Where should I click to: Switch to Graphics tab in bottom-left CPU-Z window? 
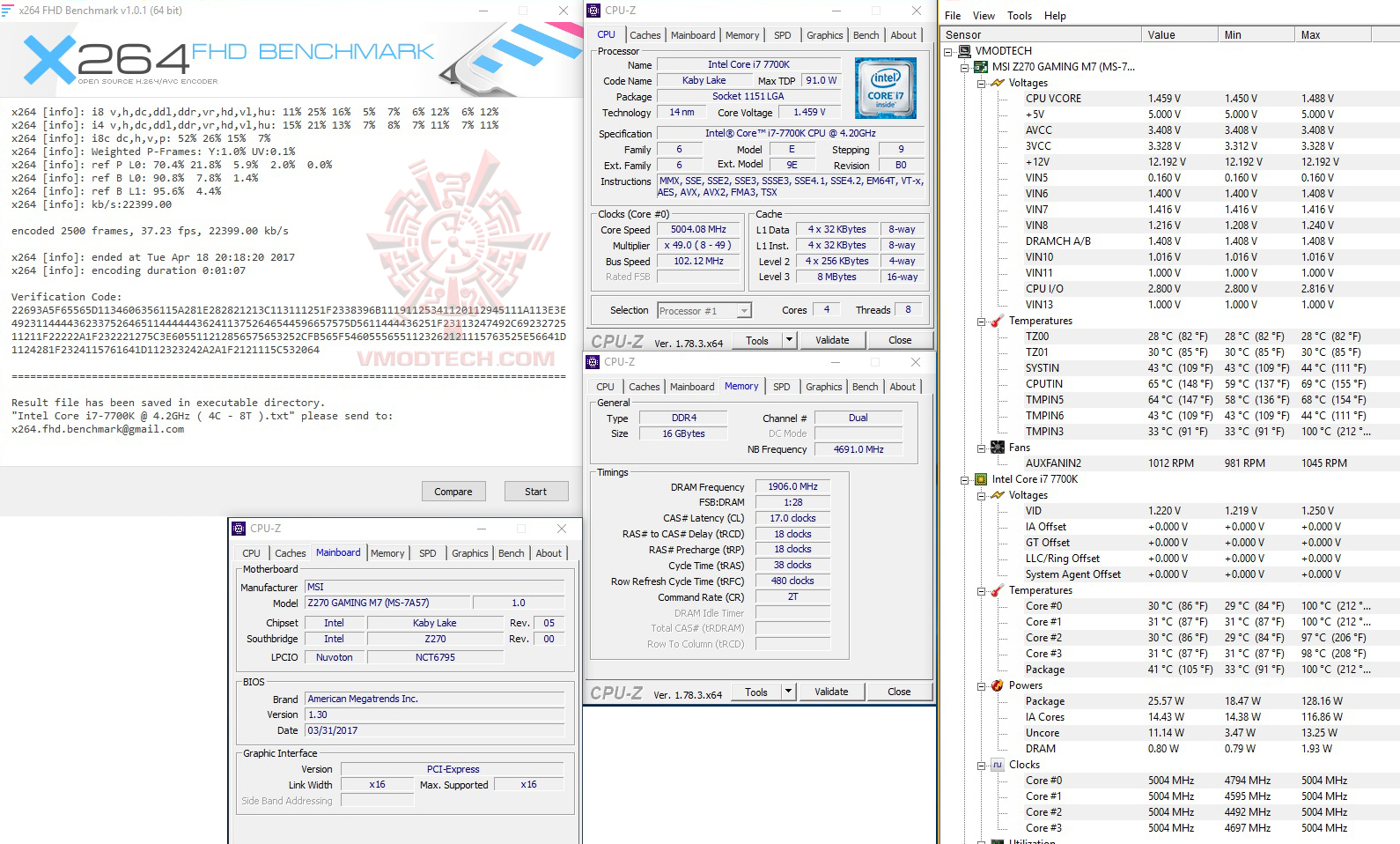point(470,553)
